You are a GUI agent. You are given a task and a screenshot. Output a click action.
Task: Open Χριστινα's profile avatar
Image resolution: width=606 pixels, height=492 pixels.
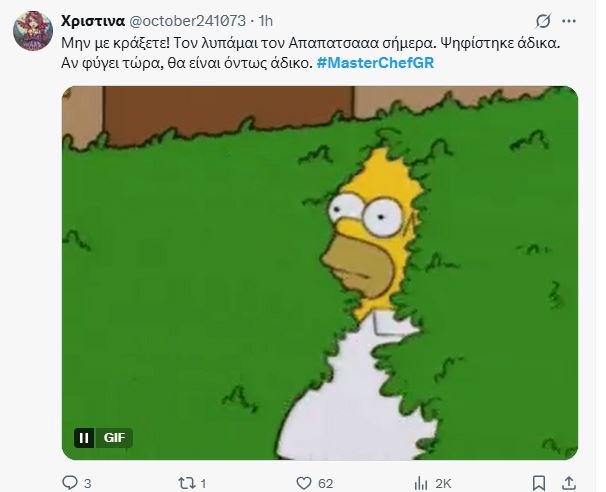click(x=33, y=31)
